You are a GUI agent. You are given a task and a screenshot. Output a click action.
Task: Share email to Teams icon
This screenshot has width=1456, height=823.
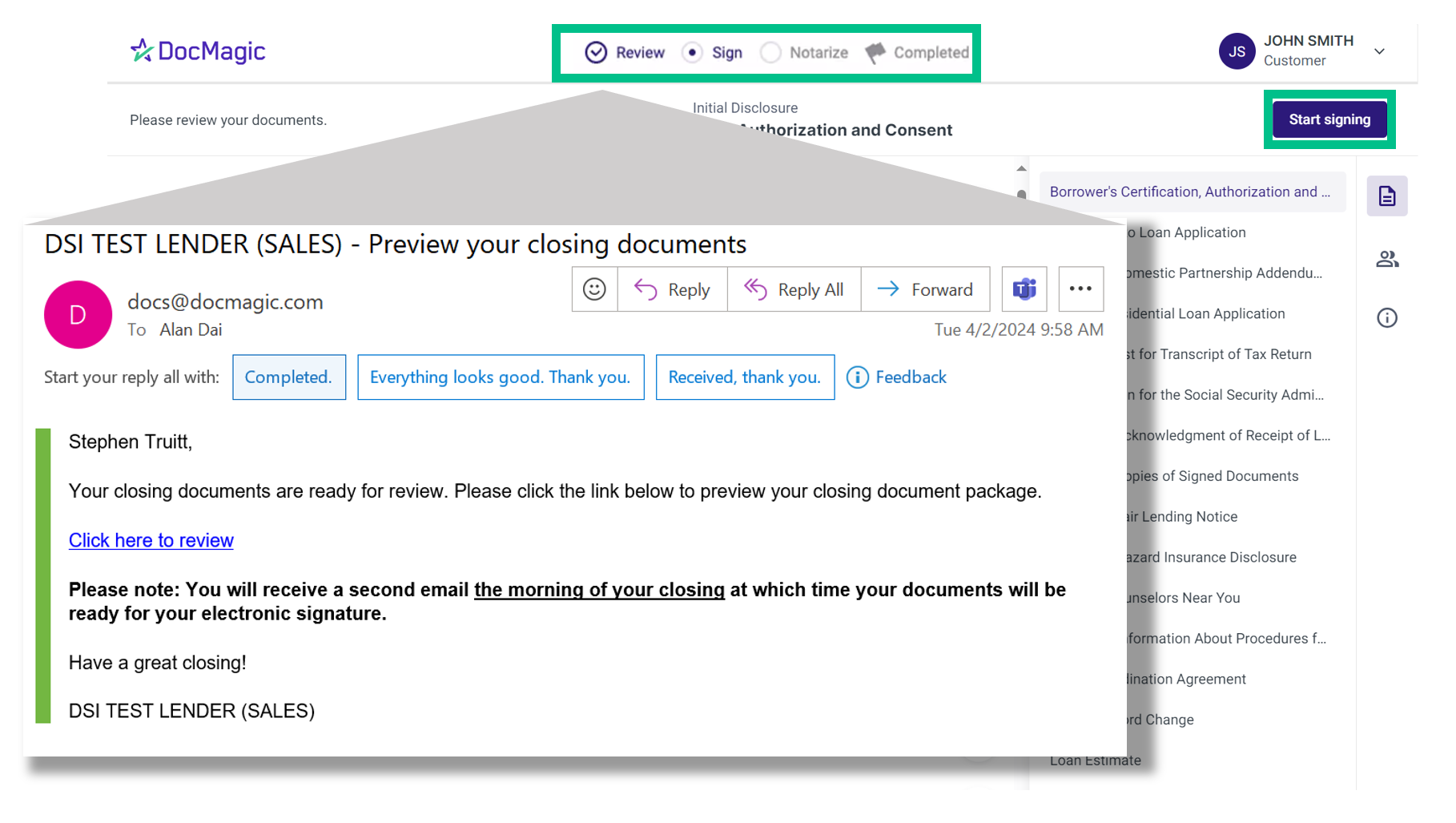click(x=1024, y=289)
